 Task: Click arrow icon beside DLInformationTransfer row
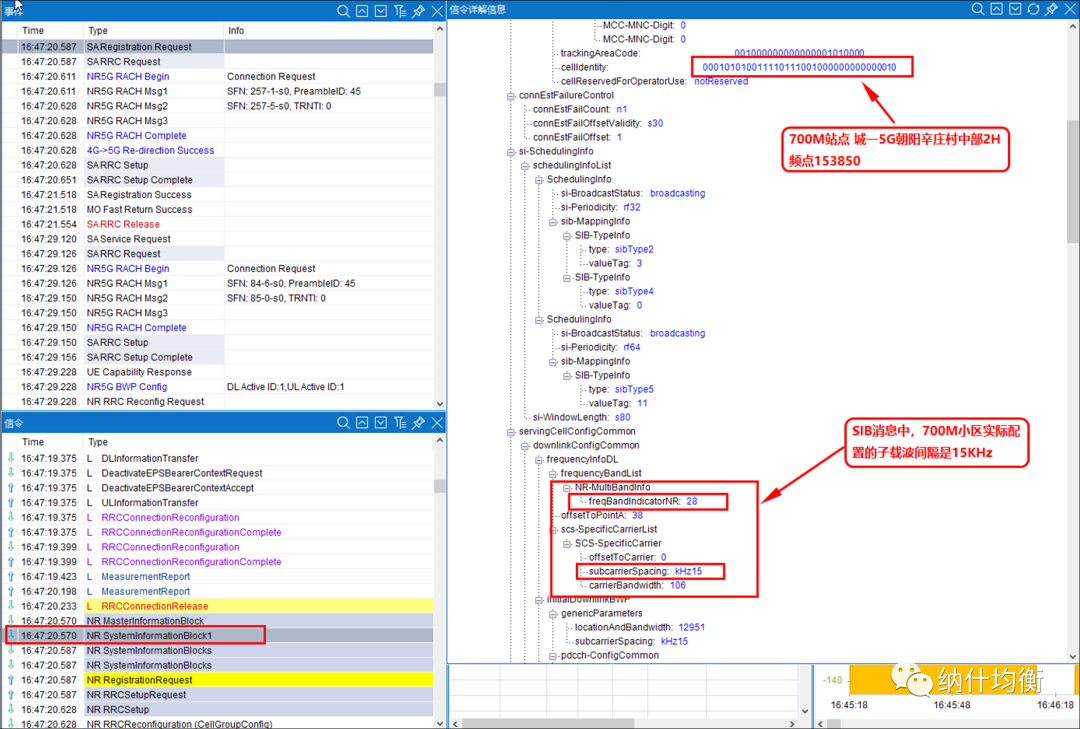pos(11,458)
